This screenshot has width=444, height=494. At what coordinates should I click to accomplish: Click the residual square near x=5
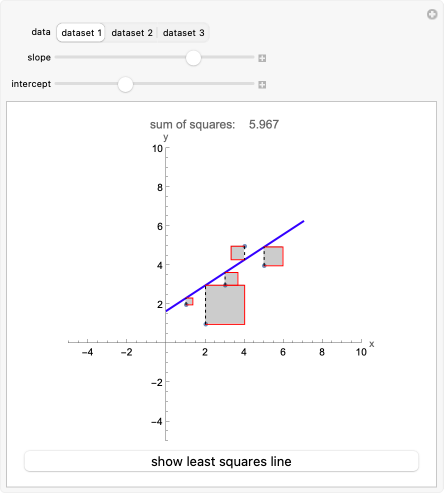(274, 256)
